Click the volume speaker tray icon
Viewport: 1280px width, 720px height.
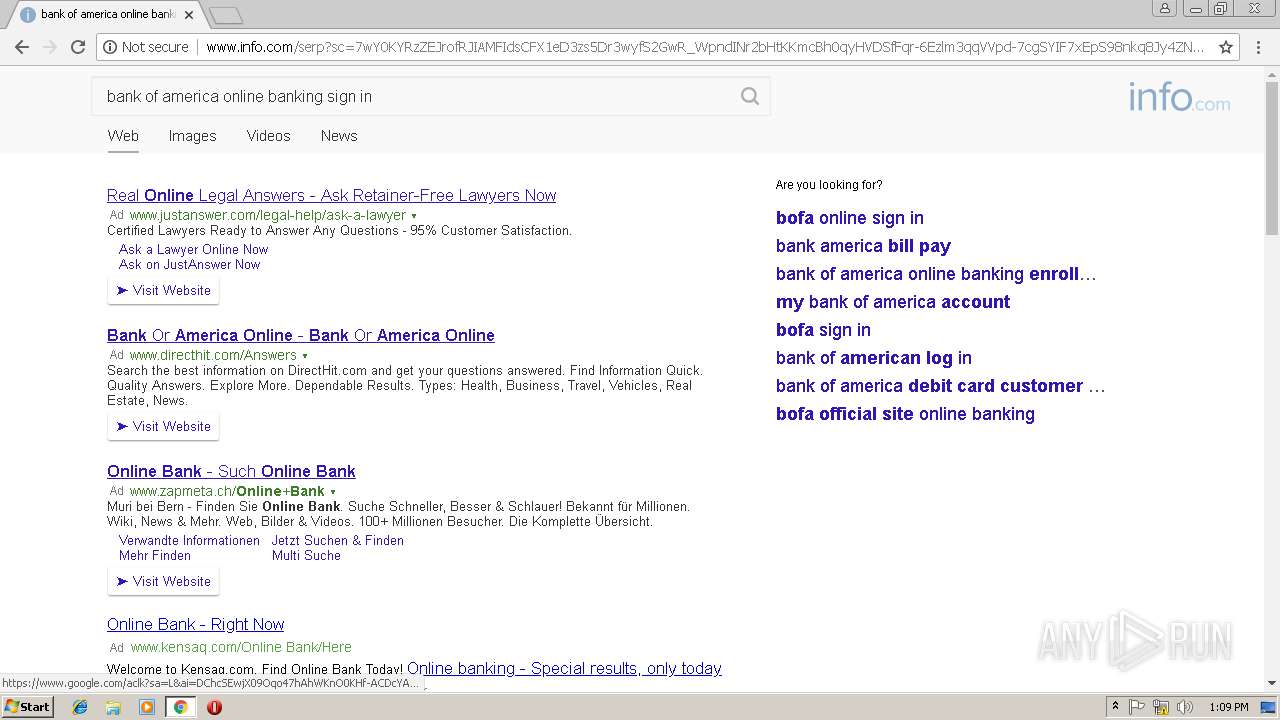[x=1184, y=707]
